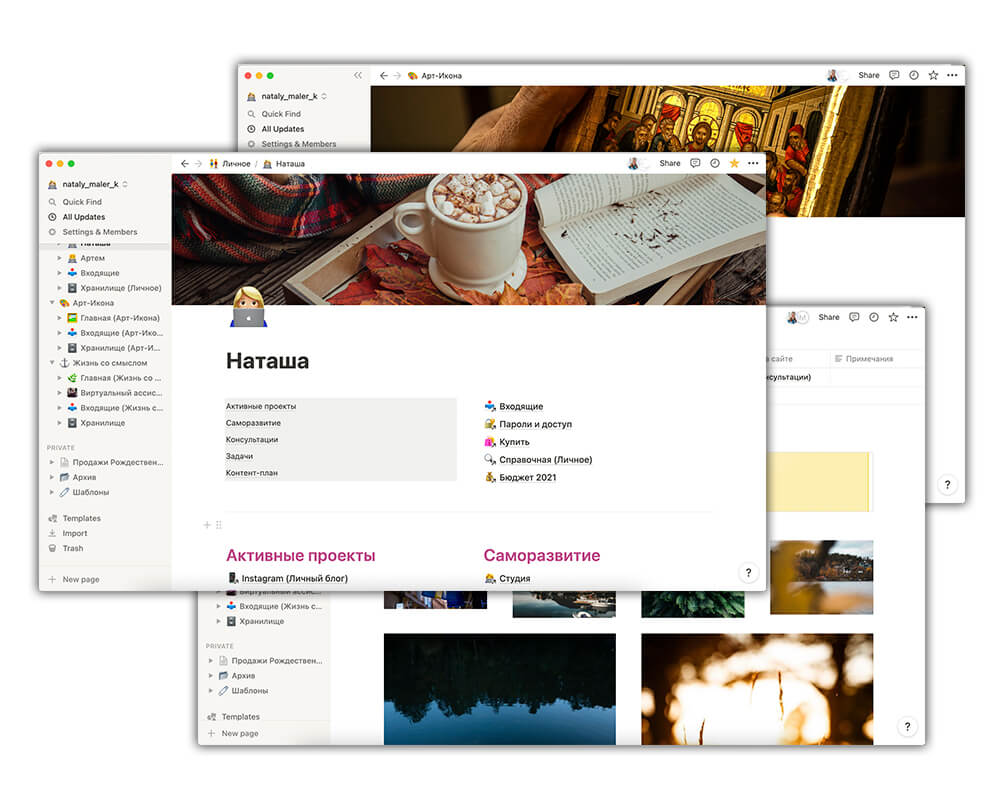Click Share in the bottom back window
This screenshot has height=800, width=1000.
coord(829,317)
